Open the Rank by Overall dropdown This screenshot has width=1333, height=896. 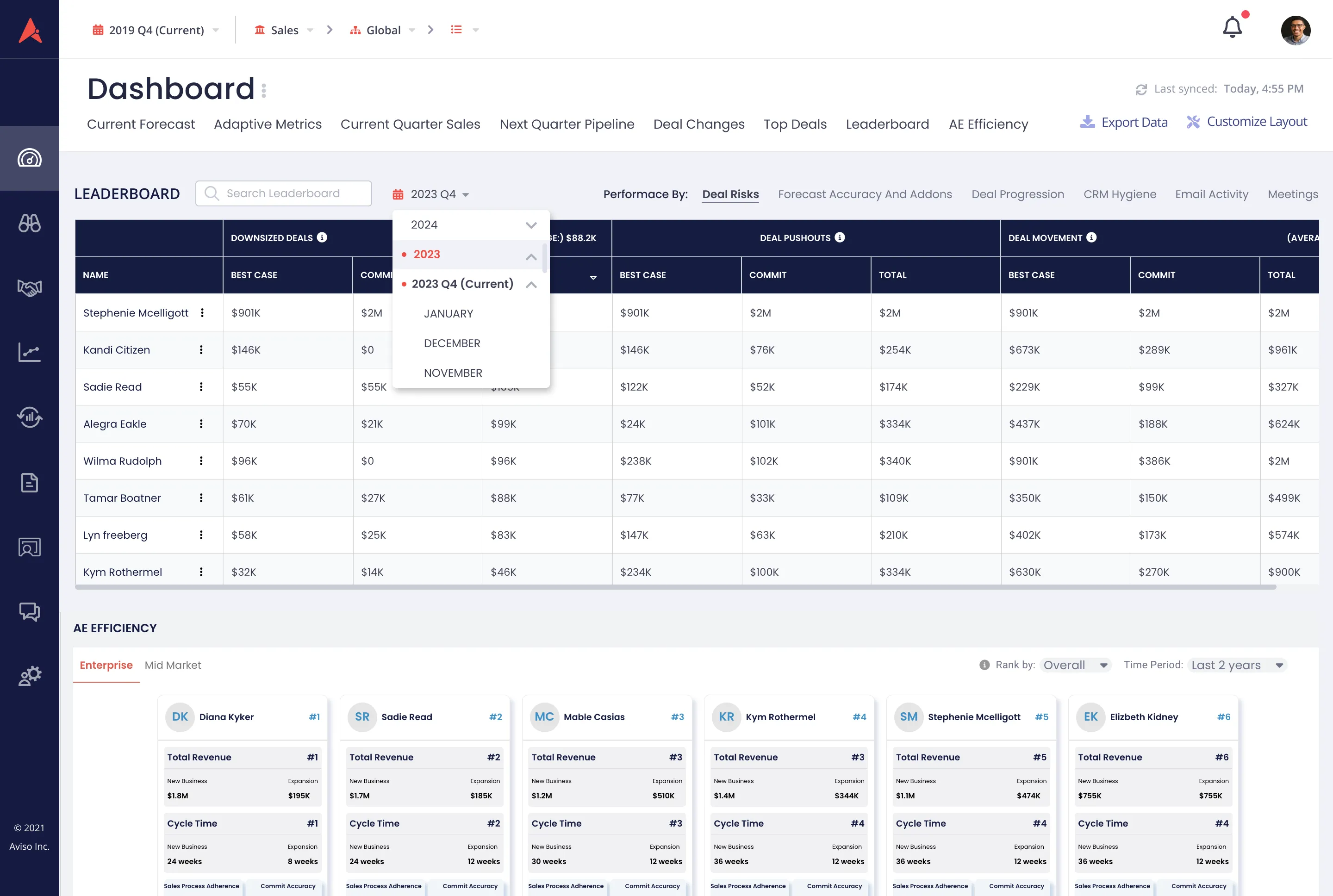click(x=1075, y=665)
